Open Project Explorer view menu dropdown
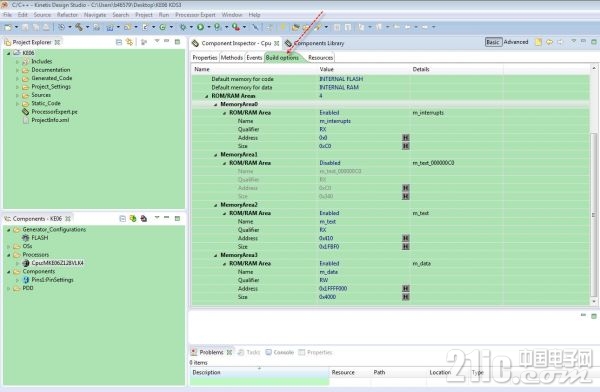Image resolution: width=600 pixels, height=392 pixels. click(157, 41)
